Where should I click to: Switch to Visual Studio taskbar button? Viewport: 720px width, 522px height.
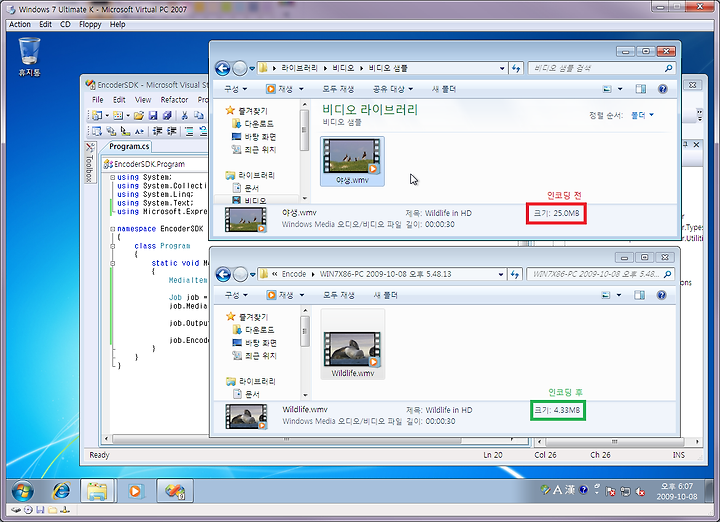click(174, 491)
